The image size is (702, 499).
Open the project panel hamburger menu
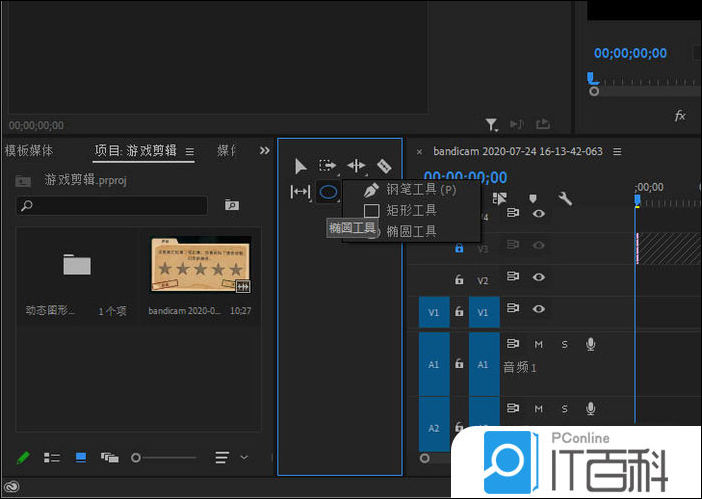[x=190, y=151]
